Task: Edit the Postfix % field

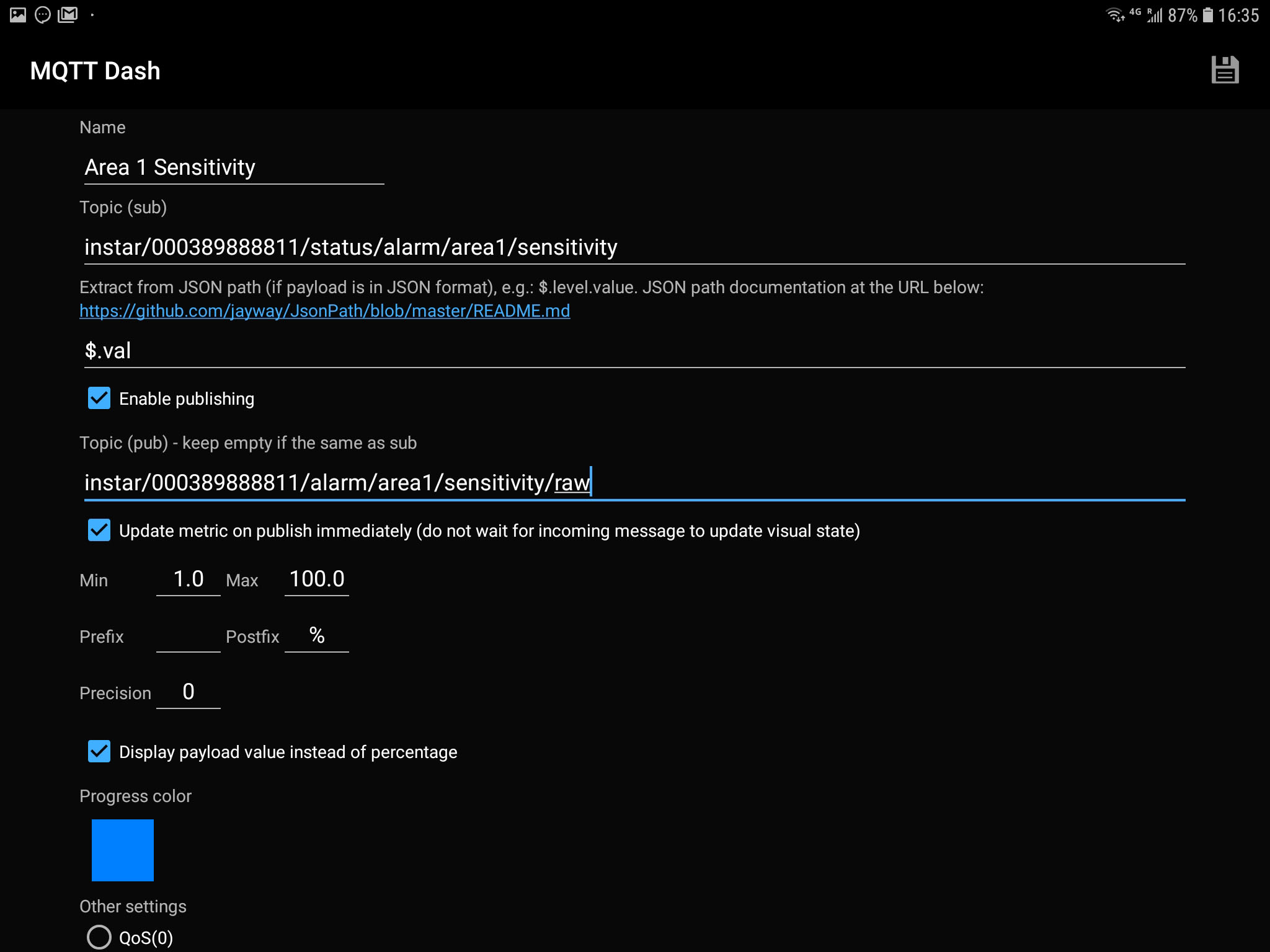Action: pos(317,635)
